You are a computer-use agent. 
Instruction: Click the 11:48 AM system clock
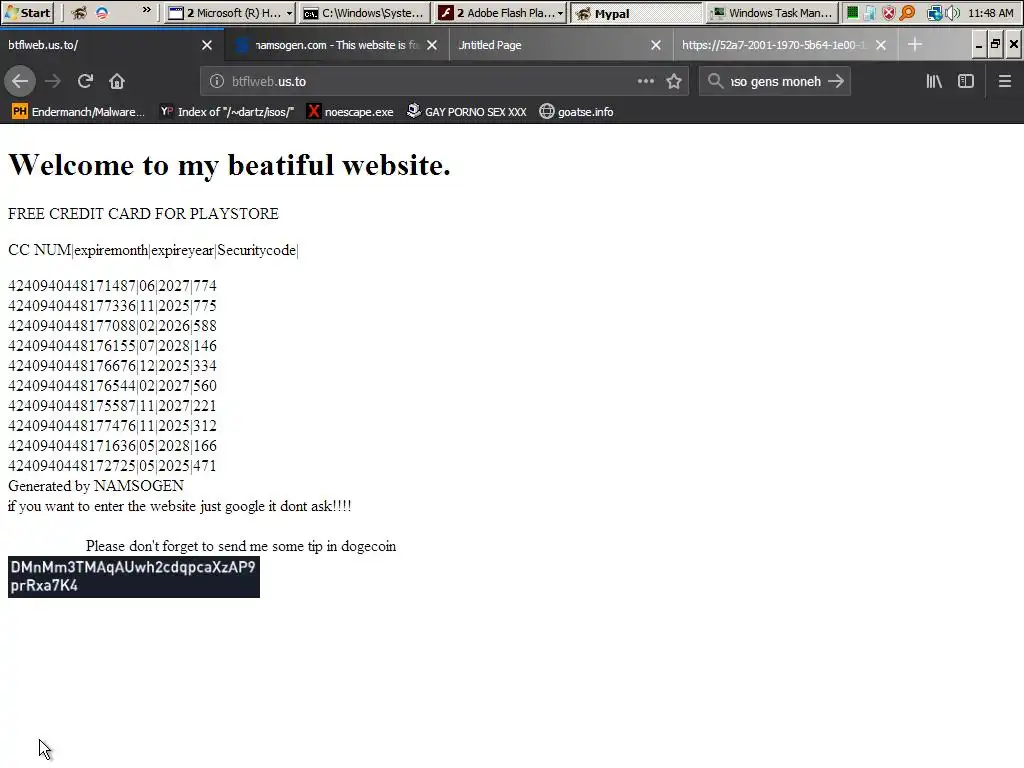tap(991, 12)
